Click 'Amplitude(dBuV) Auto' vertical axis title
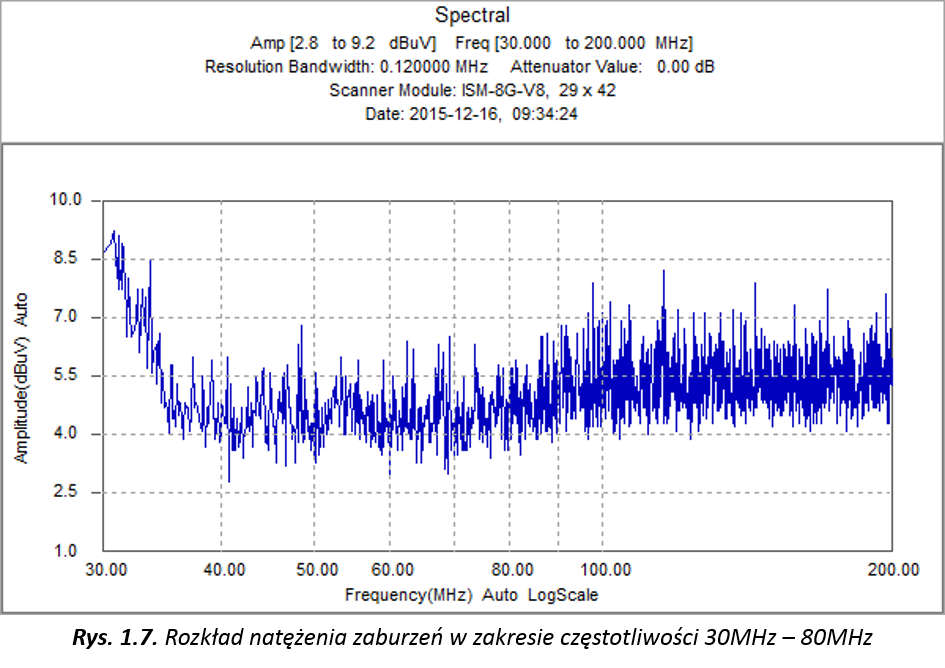The width and height of the screenshot is (945, 668). click(21, 378)
